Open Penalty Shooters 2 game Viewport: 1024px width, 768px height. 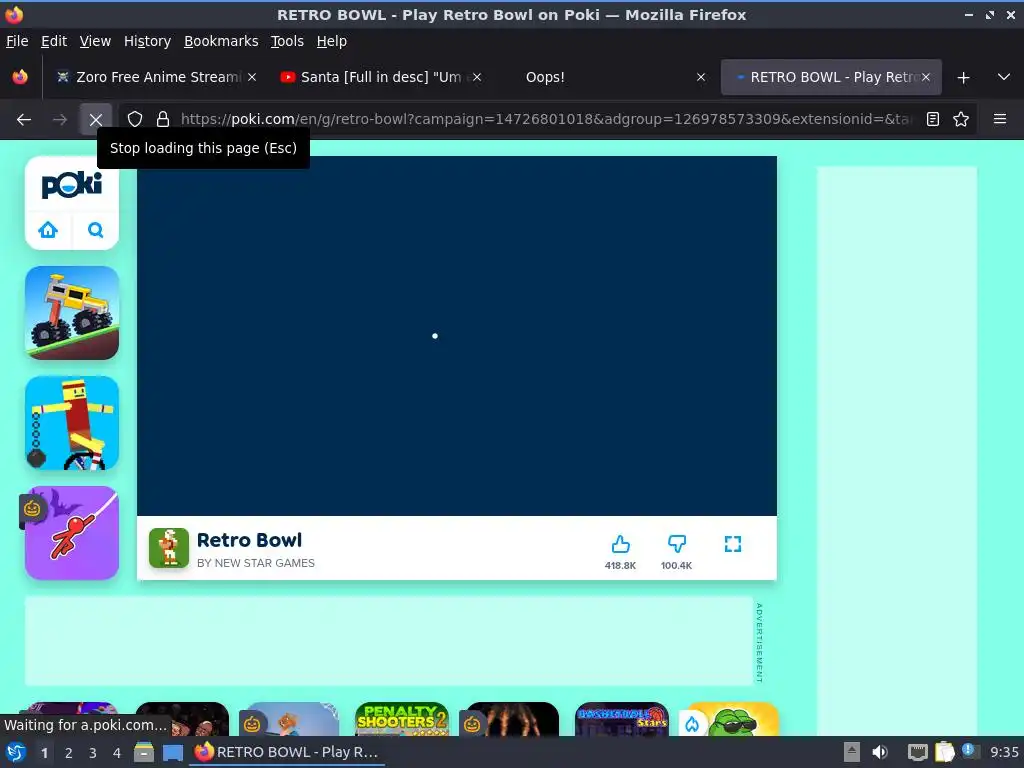coord(402,718)
